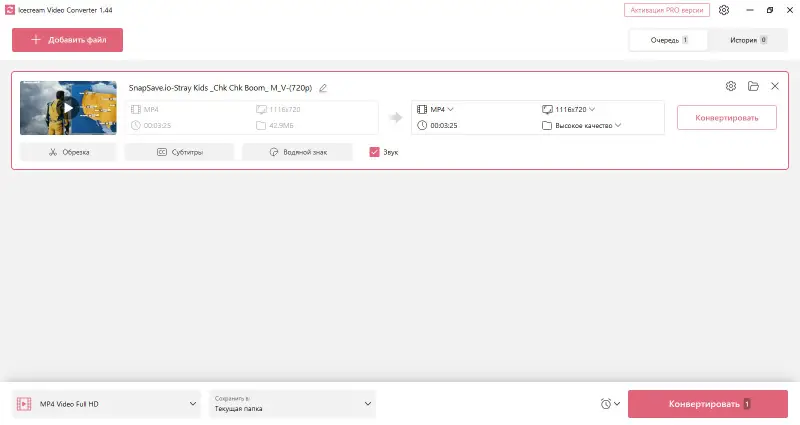The width and height of the screenshot is (800, 425).
Task: Click Активация PRO версии button
Action: [x=666, y=10]
